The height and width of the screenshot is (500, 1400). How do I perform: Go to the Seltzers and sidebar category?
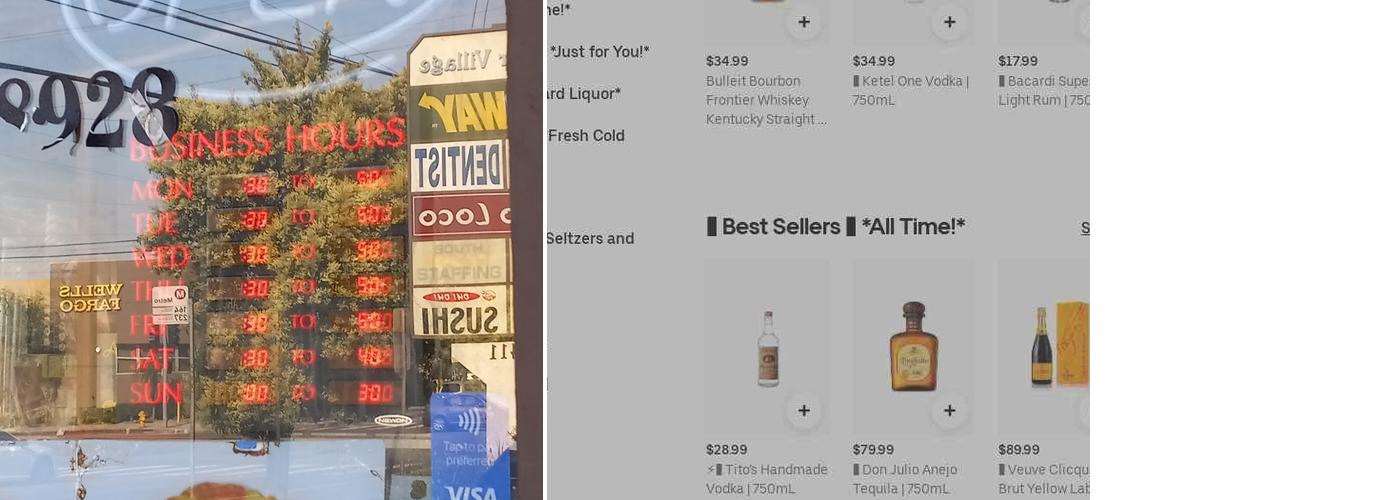point(590,238)
